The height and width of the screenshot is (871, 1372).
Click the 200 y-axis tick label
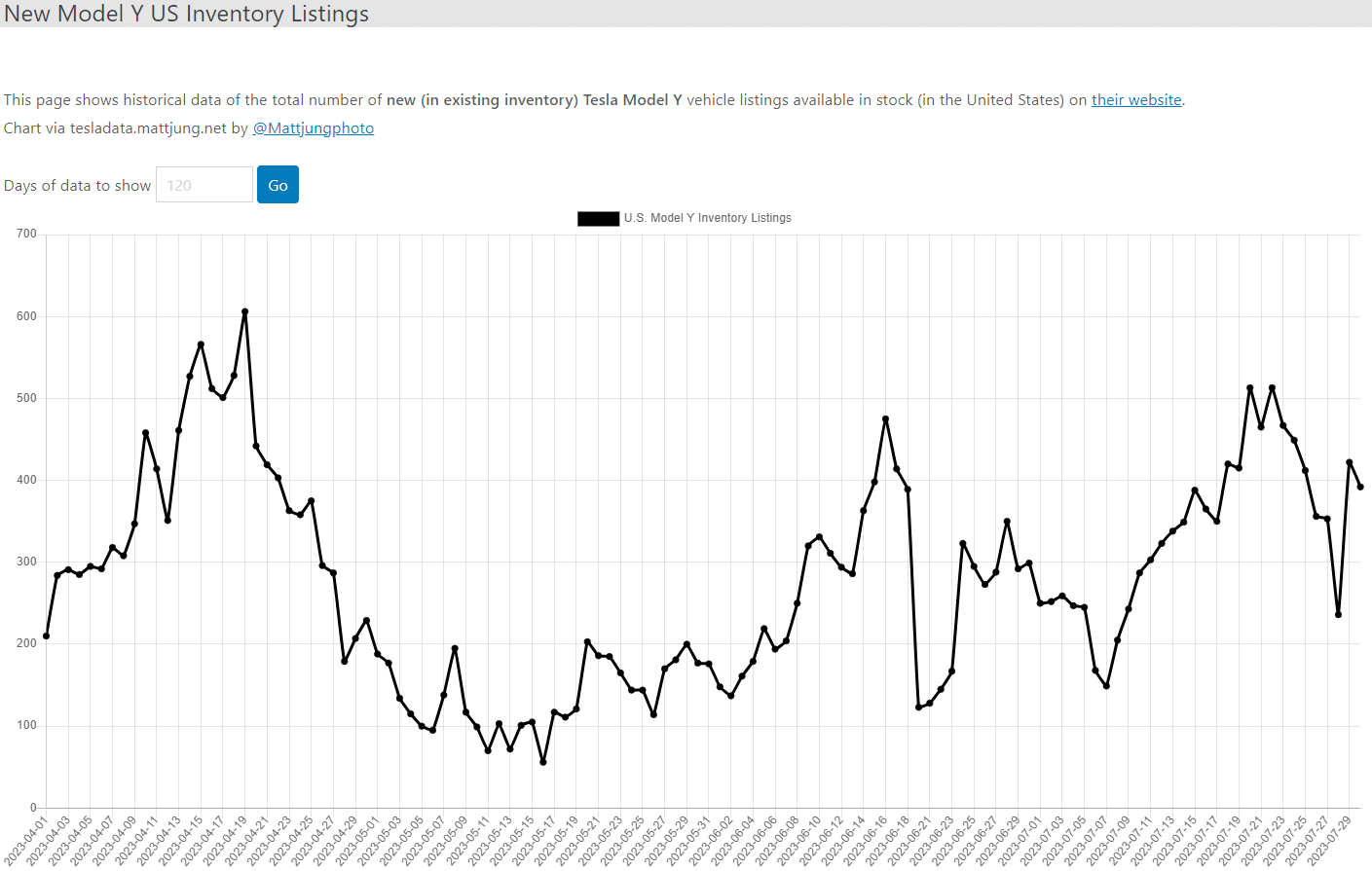pos(26,642)
